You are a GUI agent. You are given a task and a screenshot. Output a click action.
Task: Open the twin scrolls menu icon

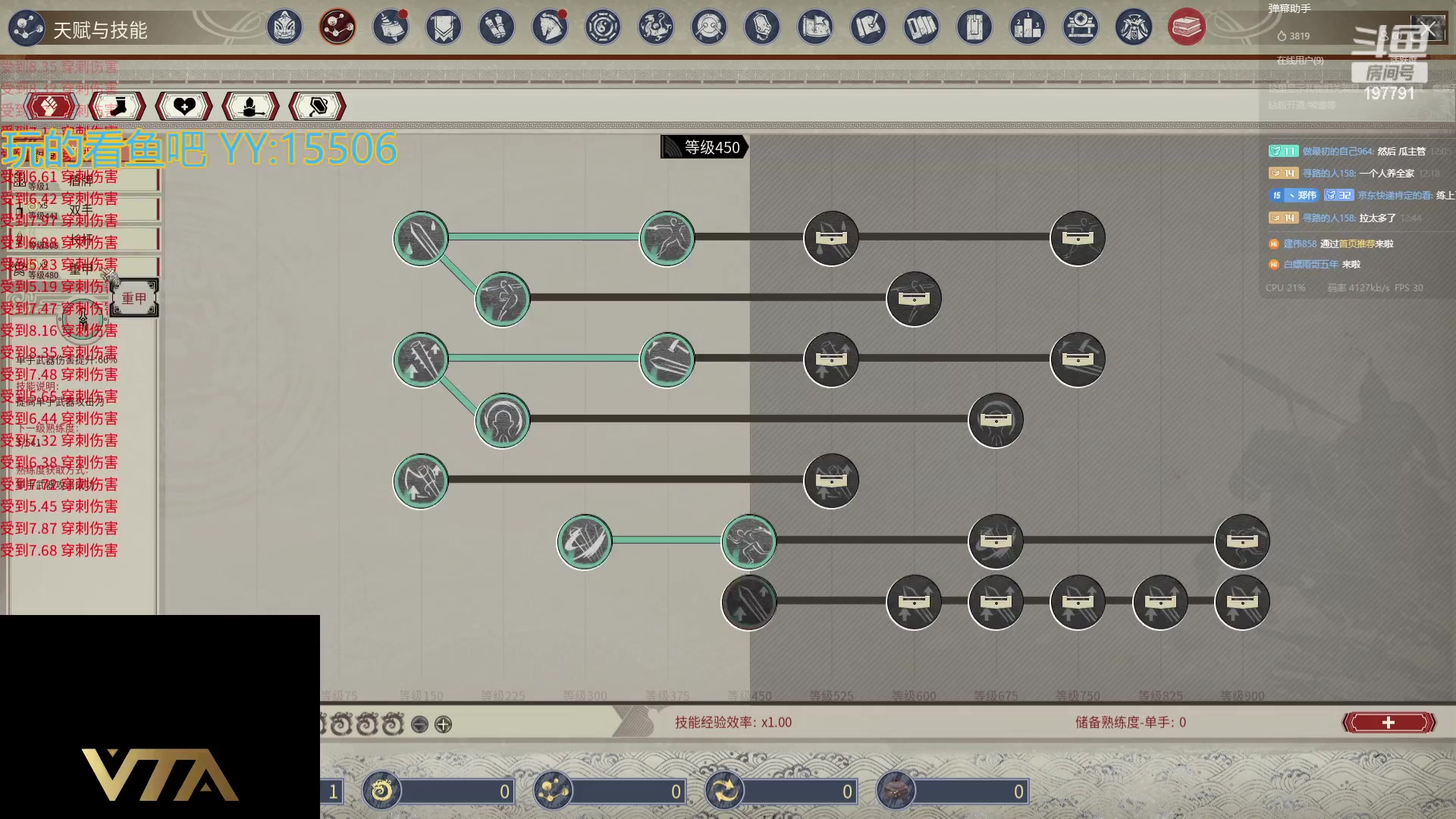pos(497,28)
